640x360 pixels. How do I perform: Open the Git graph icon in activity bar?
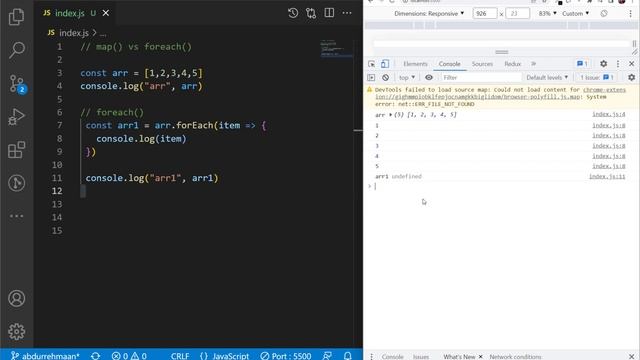point(16,183)
